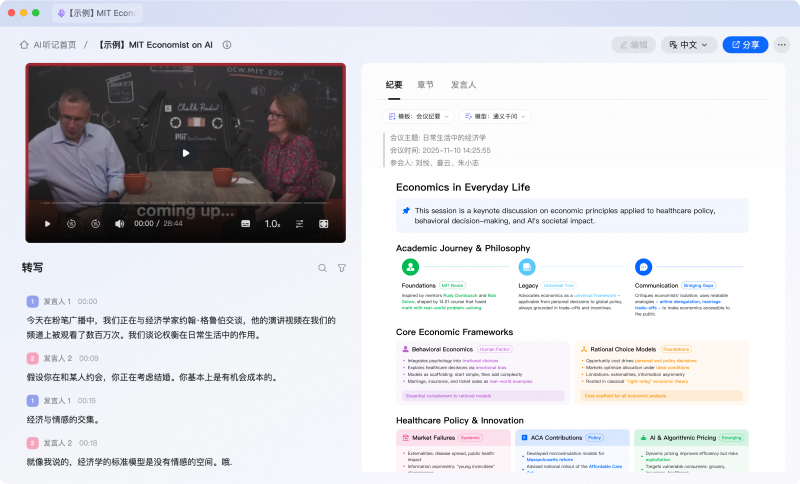Mute the video volume speaker icon

pyautogui.click(x=120, y=224)
